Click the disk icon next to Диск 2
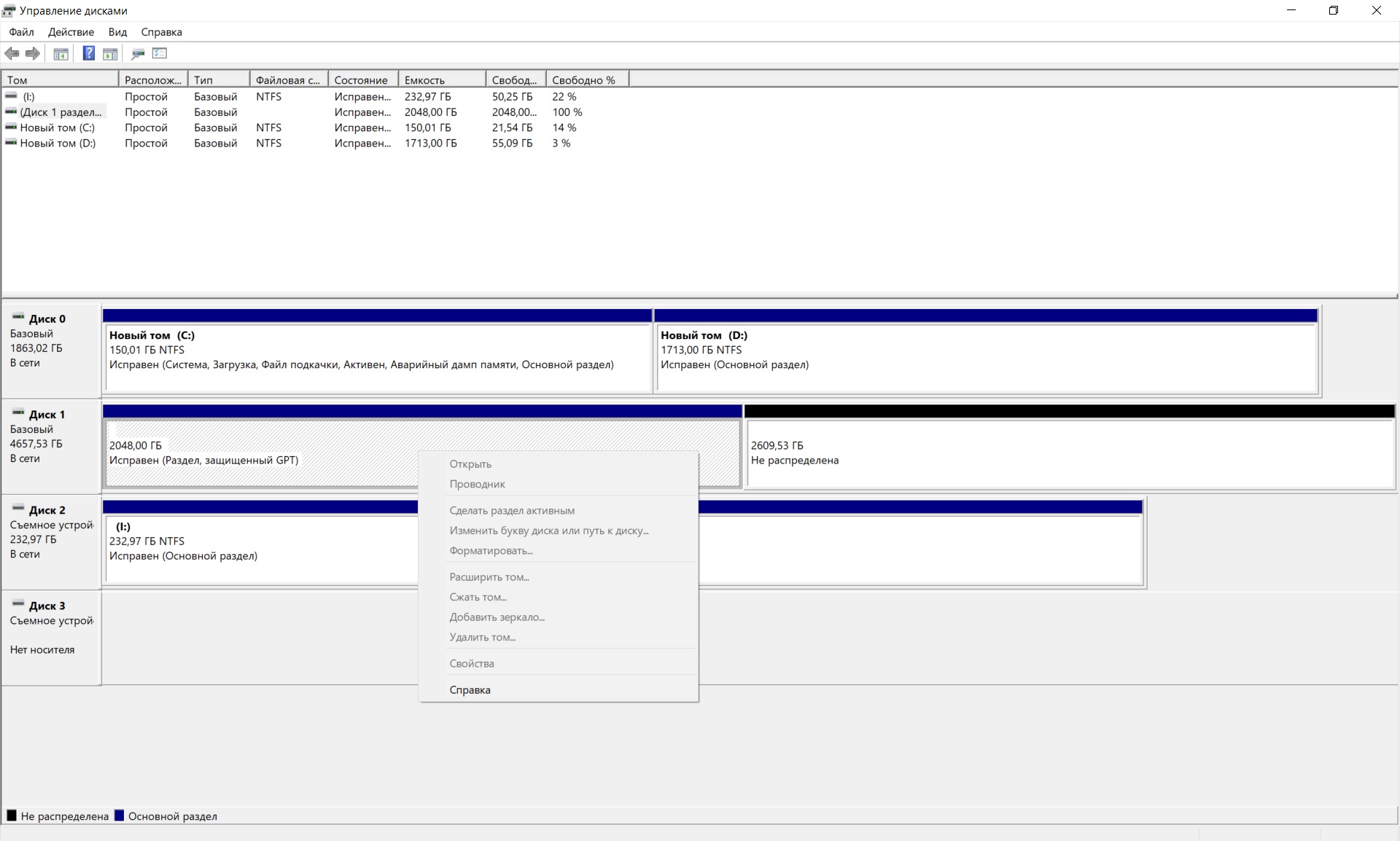This screenshot has width=1400, height=841. pyautogui.click(x=18, y=508)
